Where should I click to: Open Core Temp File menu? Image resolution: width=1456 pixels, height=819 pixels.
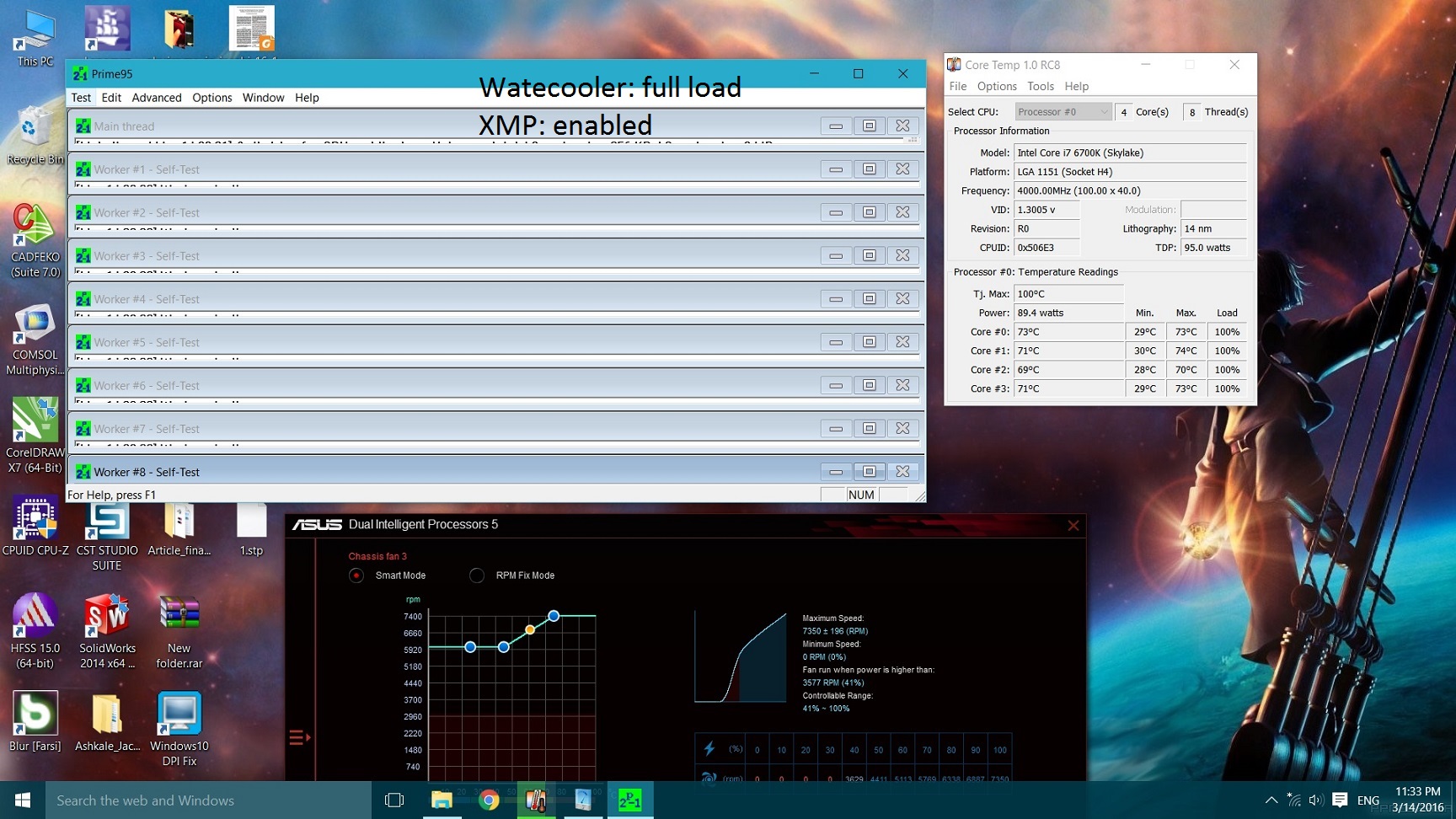958,86
